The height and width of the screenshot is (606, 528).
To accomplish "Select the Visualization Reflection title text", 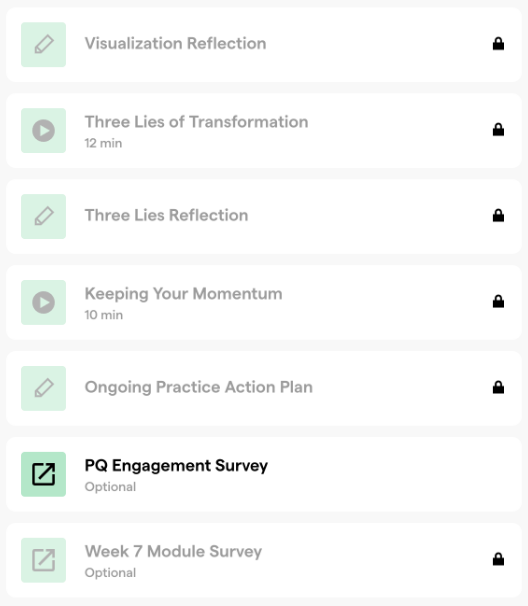I will [x=175, y=43].
